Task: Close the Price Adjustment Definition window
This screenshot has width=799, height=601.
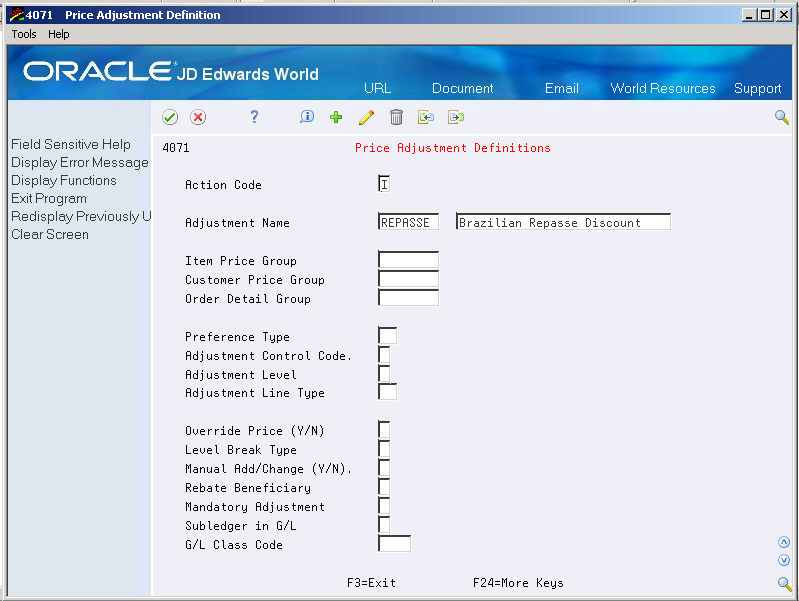Action: [x=784, y=15]
